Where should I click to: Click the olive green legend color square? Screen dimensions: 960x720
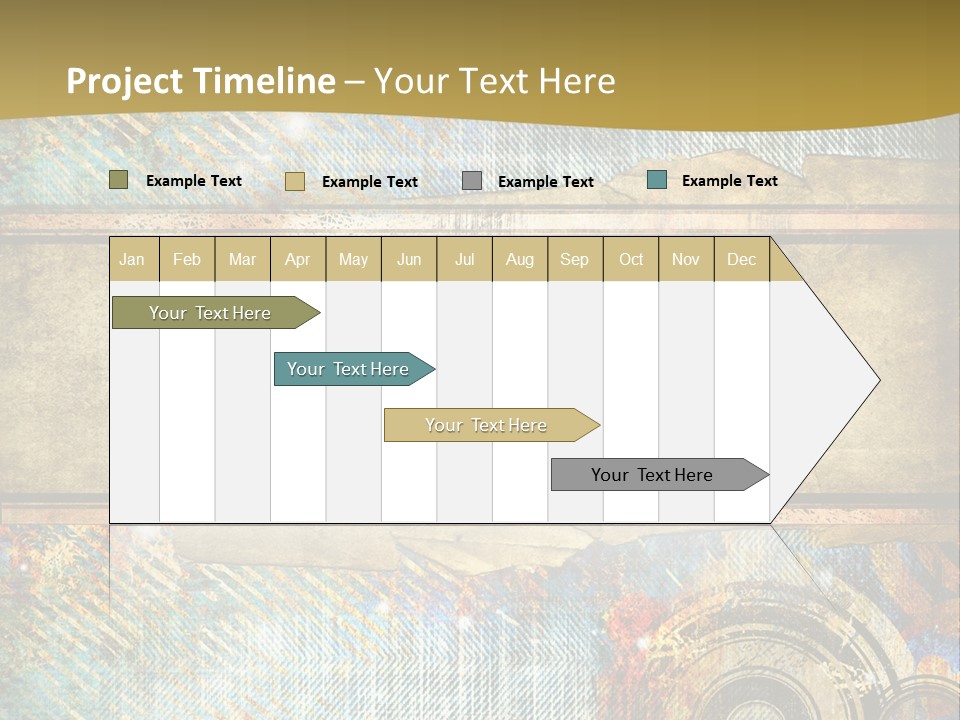coord(120,180)
